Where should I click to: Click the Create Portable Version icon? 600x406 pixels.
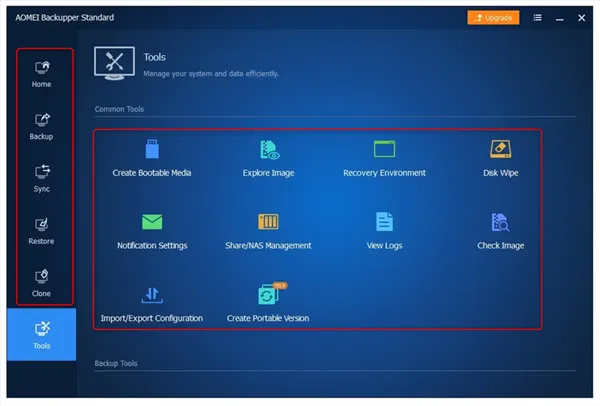270,295
